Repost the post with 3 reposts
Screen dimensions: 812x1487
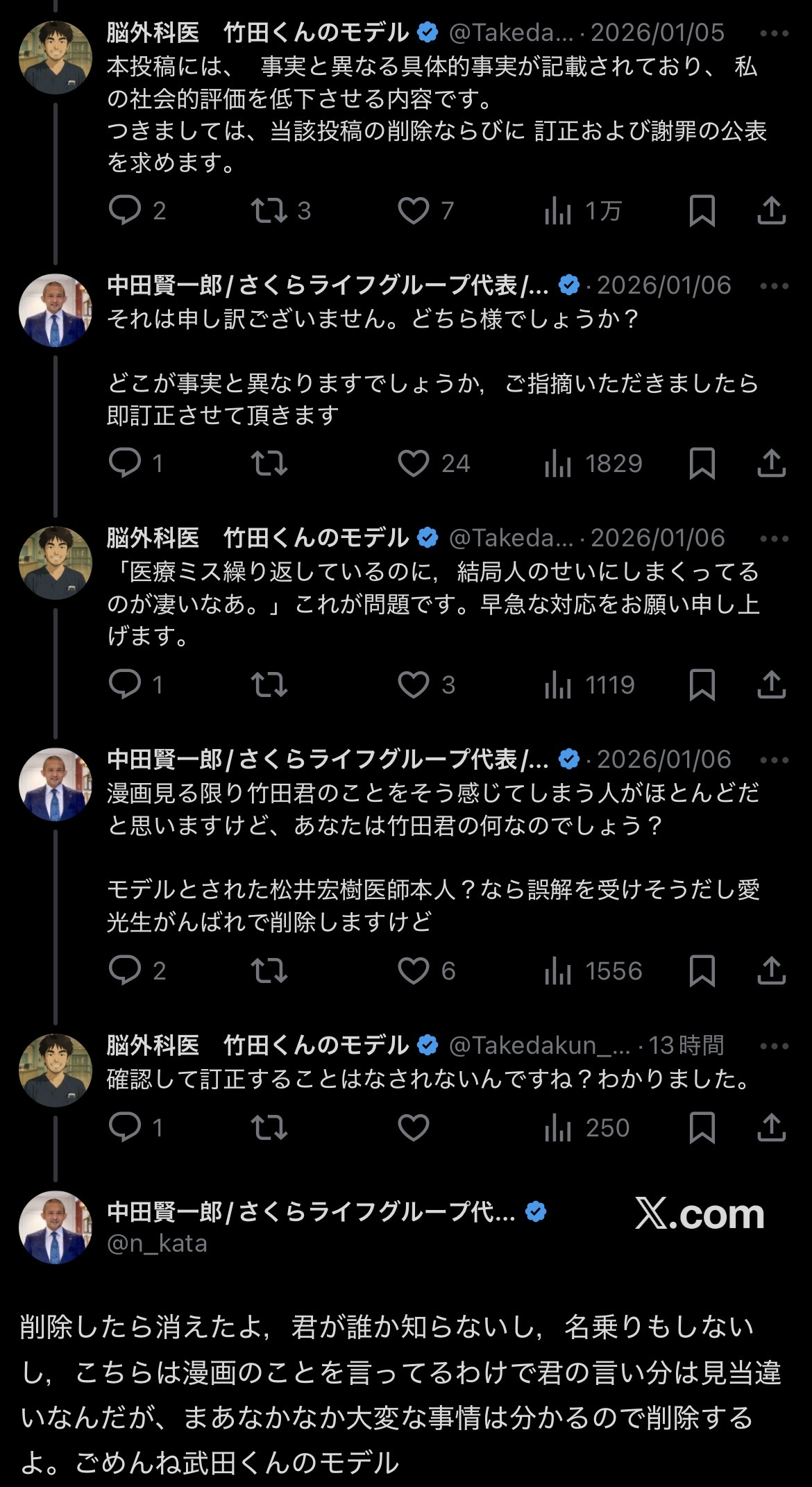click(x=269, y=210)
